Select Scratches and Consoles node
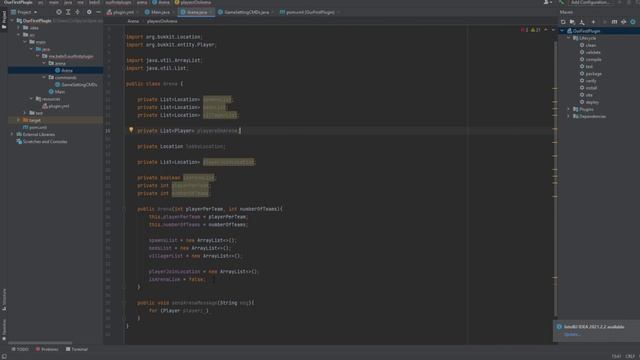The image size is (640, 360). [x=42, y=142]
